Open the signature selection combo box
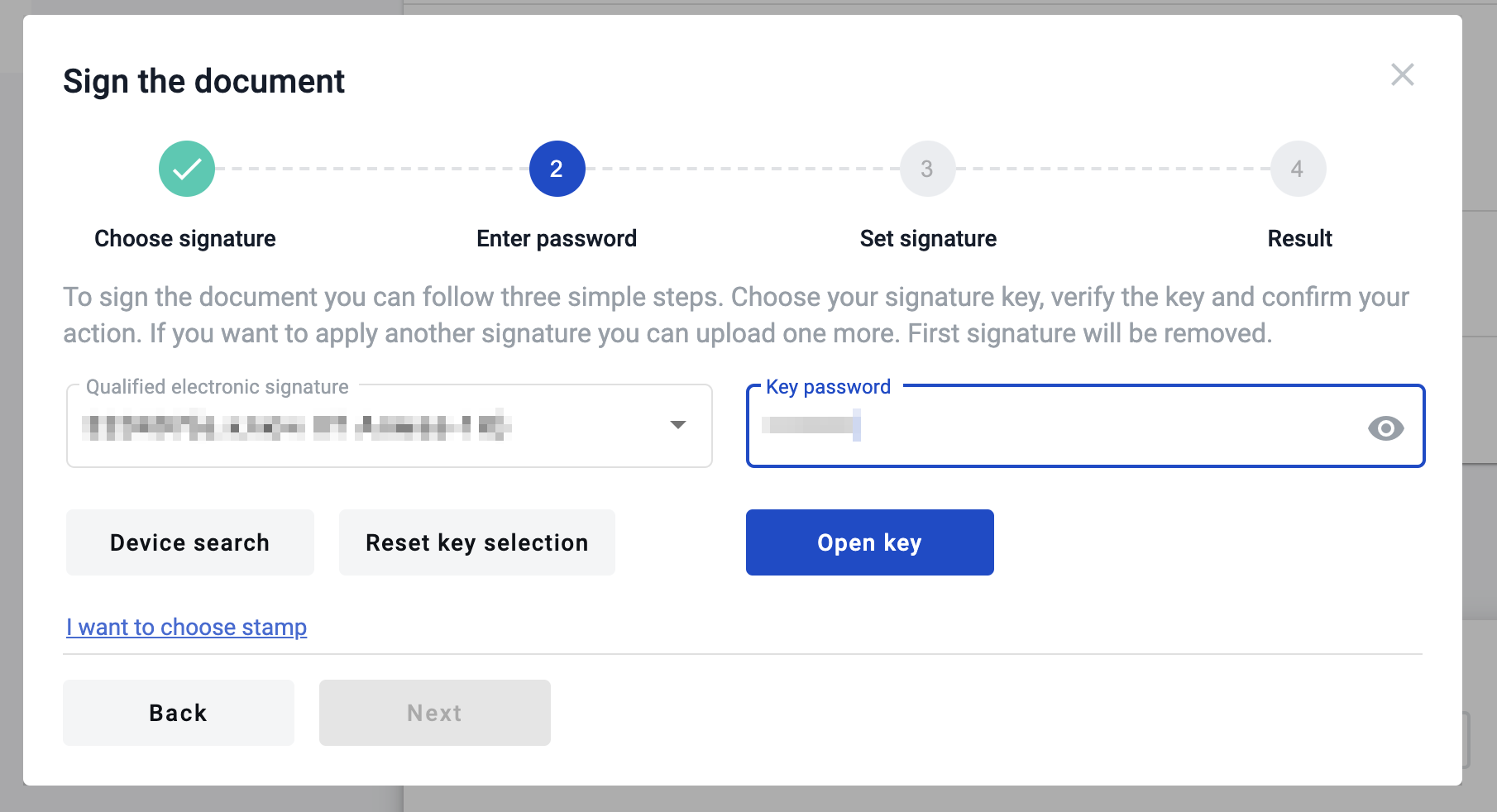1497x812 pixels. [372, 426]
